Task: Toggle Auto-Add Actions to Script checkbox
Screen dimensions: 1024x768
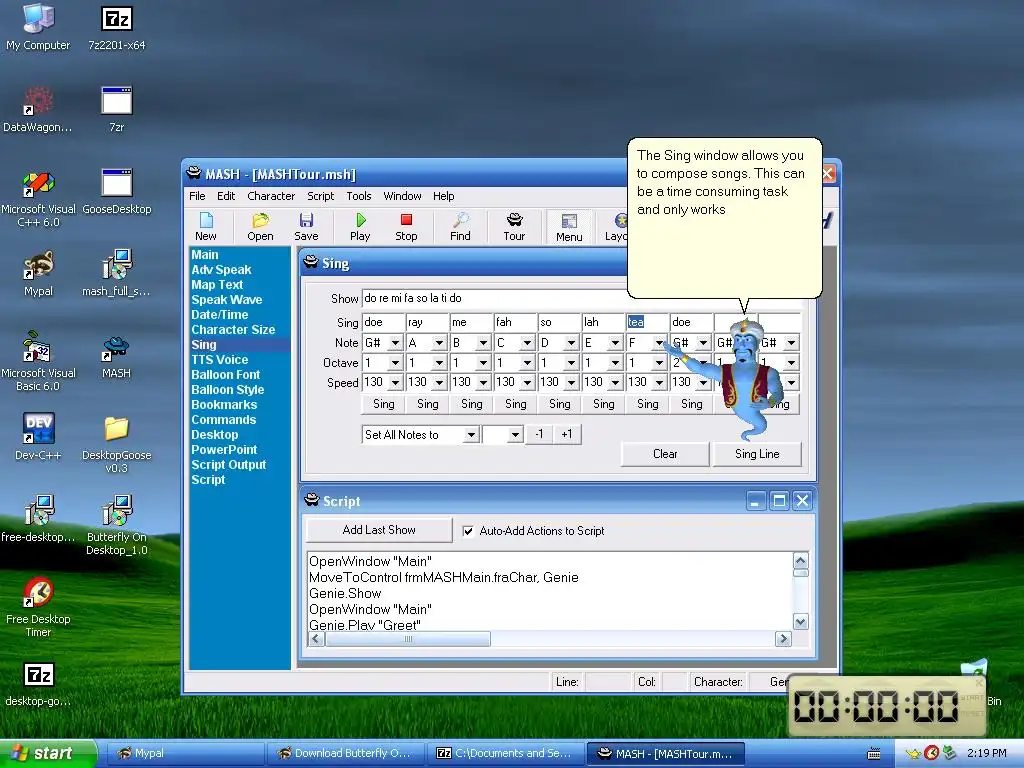Action: (x=468, y=531)
